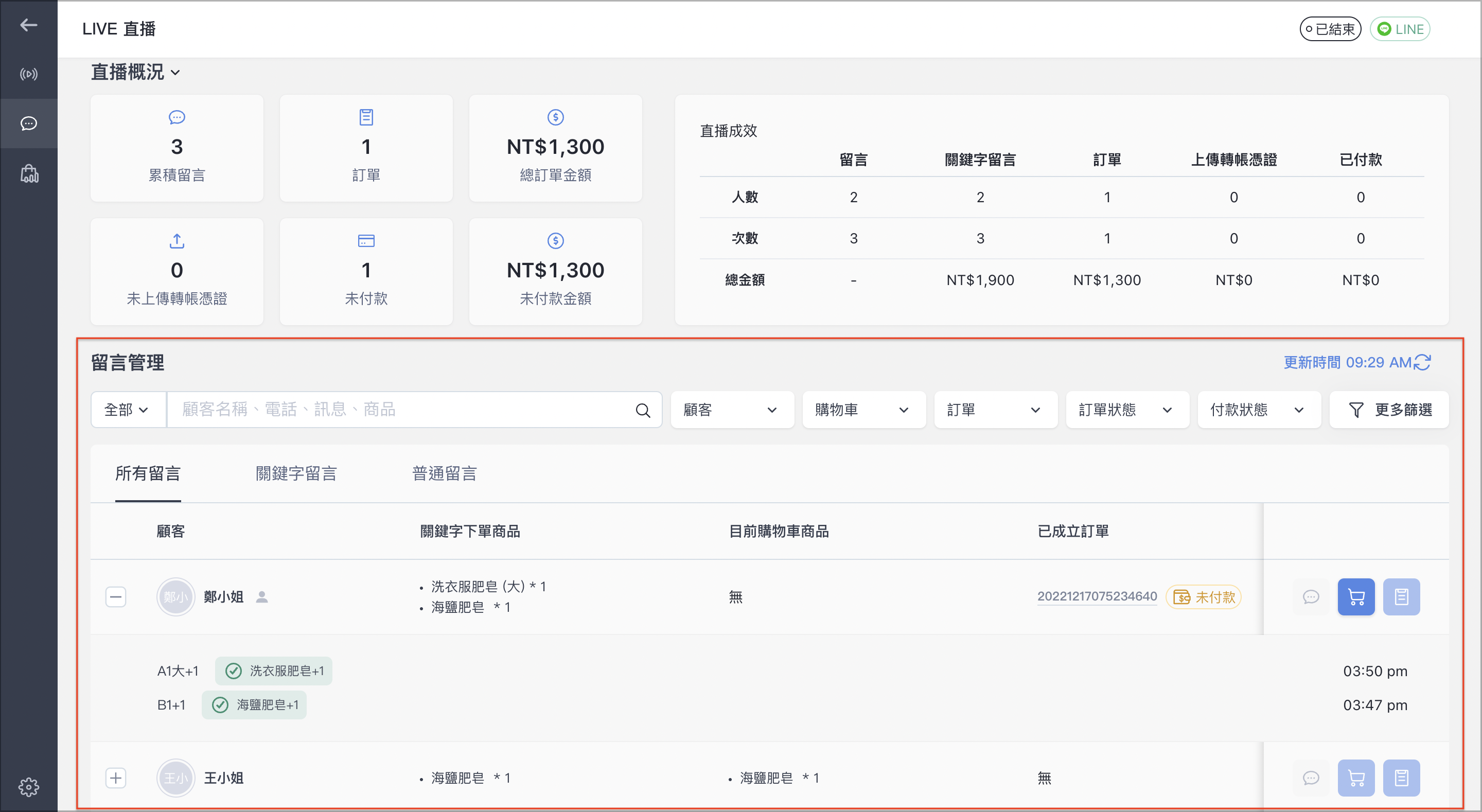Refresh comments with the update-time refresh icon
Screen dimensions: 1482x812
pos(1422,362)
